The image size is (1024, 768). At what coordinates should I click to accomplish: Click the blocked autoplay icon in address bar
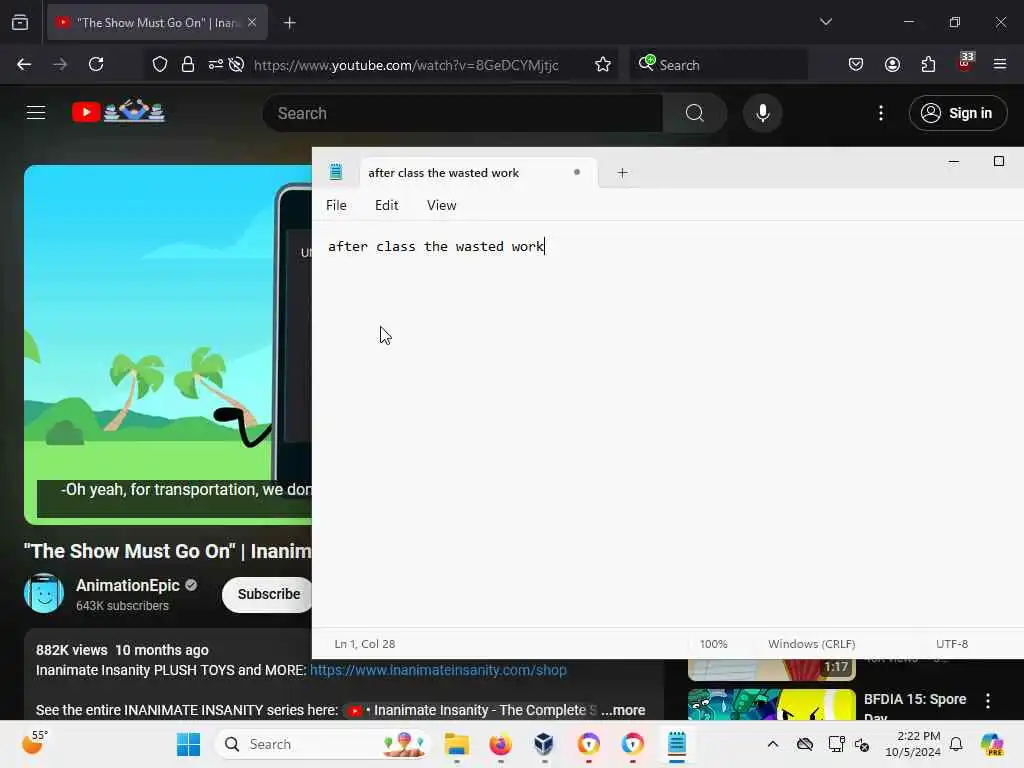[236, 64]
